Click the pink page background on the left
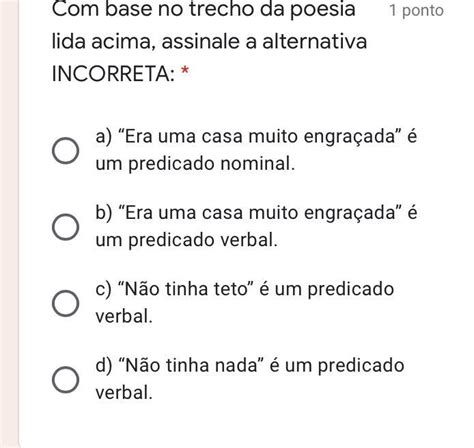Viewport: 474px width, 448px height. tap(9, 224)
